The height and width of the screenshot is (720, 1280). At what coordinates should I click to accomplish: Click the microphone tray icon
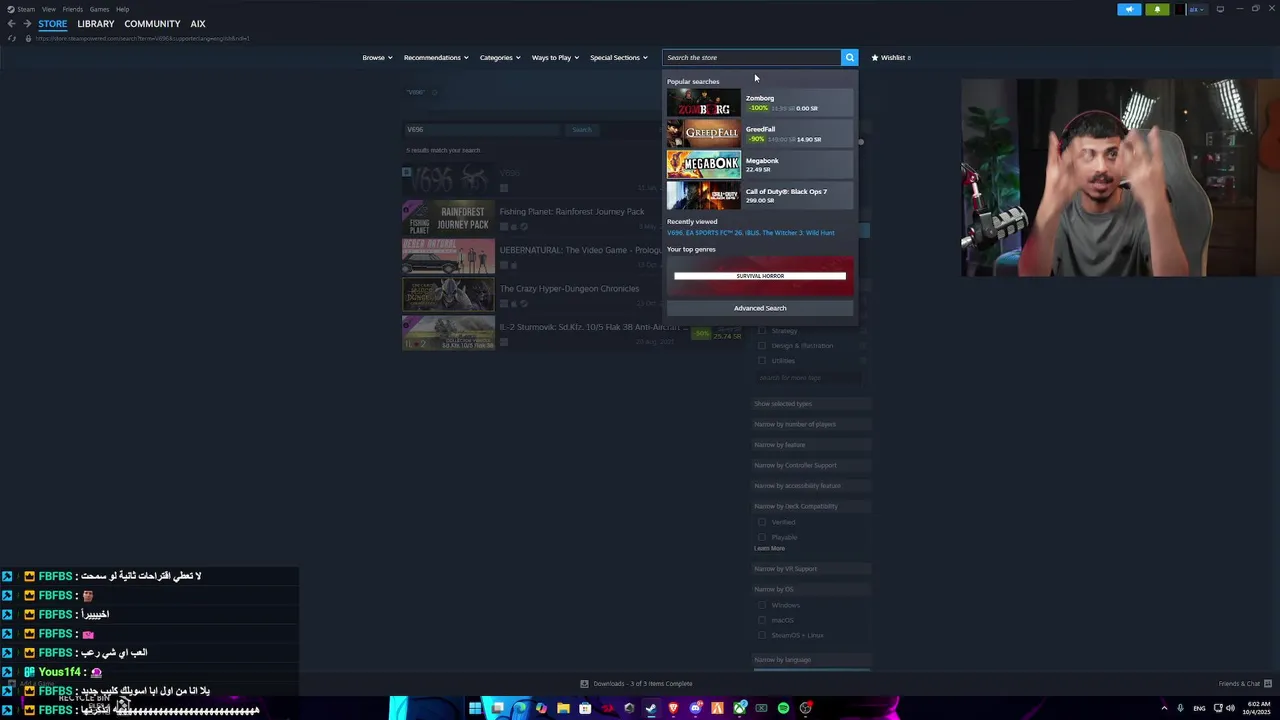[1181, 708]
